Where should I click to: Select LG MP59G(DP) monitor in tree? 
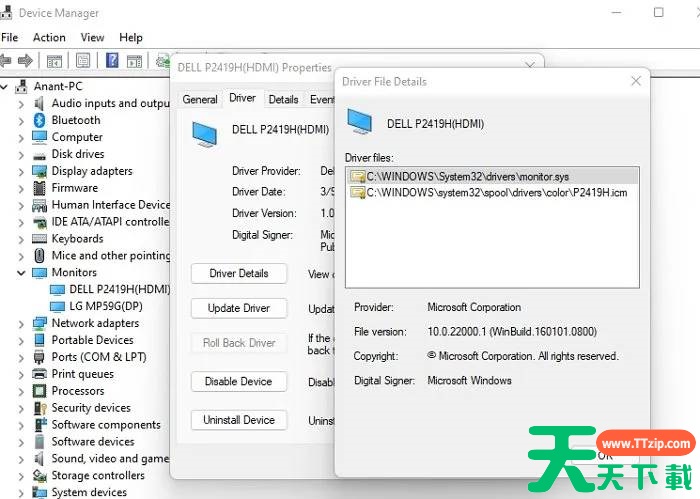coord(106,306)
